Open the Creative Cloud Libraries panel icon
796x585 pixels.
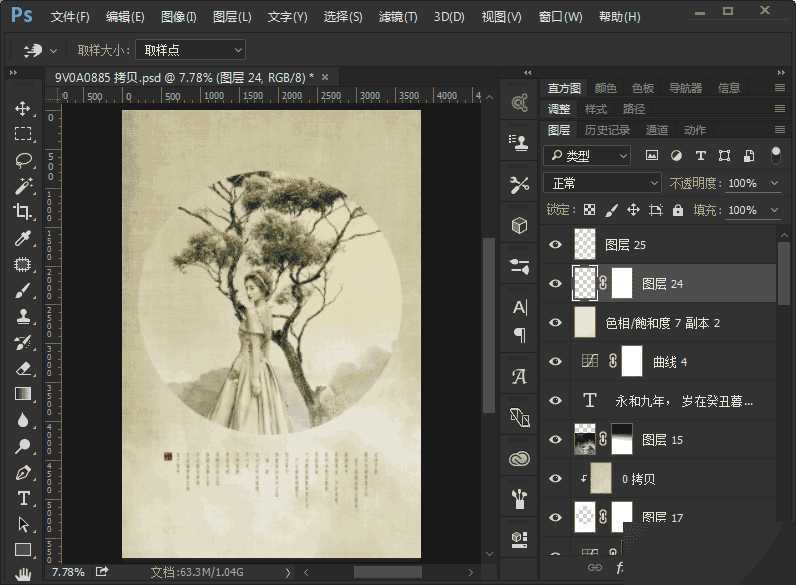point(519,458)
